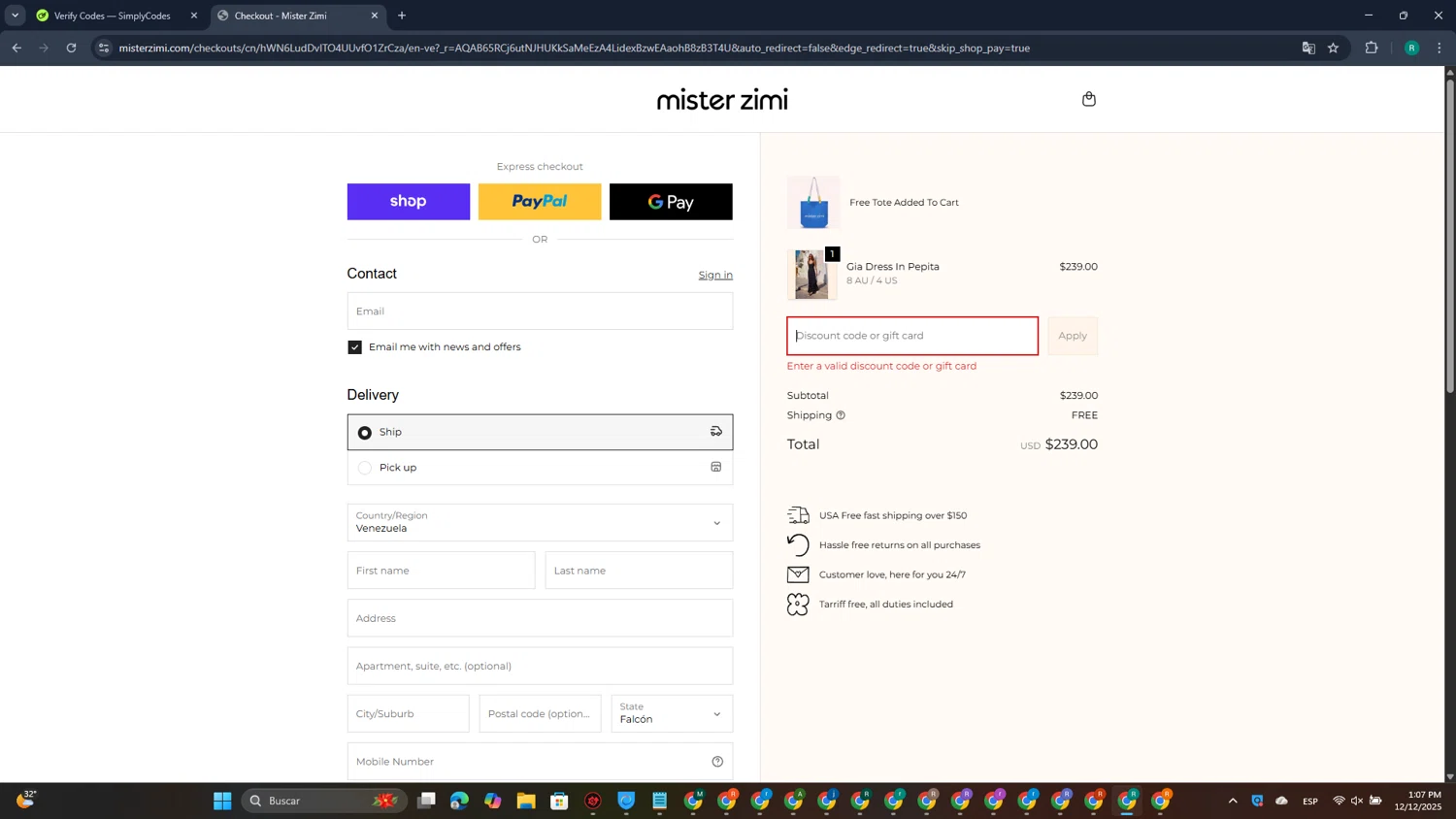Focus the Discount code or gift card field
This screenshot has width=1456, height=819.
(x=912, y=336)
